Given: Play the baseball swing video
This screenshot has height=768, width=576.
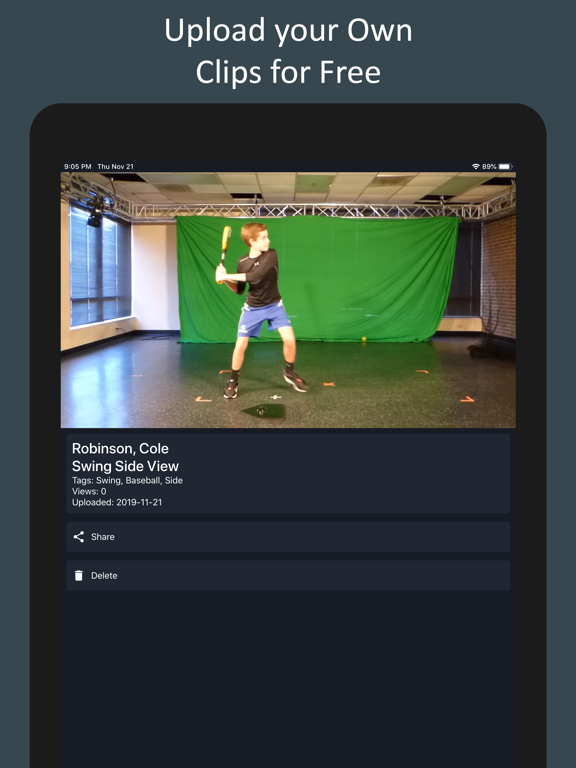Looking at the screenshot, I should coord(288,300).
